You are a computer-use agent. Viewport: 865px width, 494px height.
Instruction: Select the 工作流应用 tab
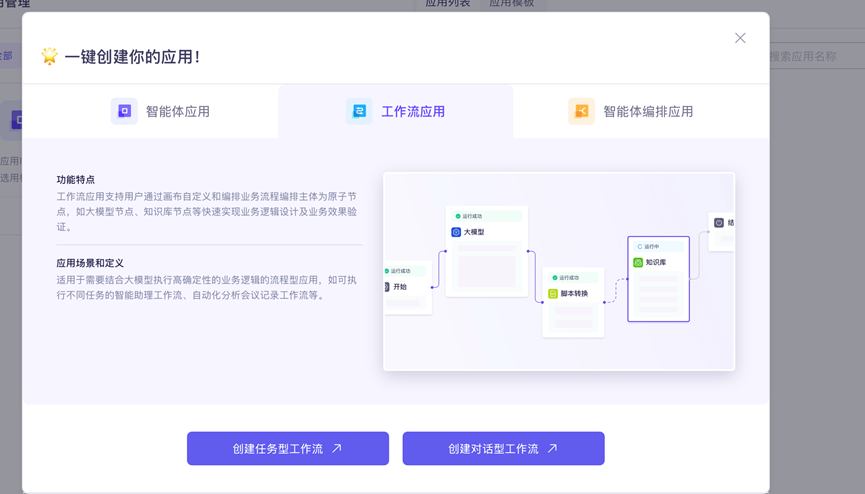tap(396, 111)
